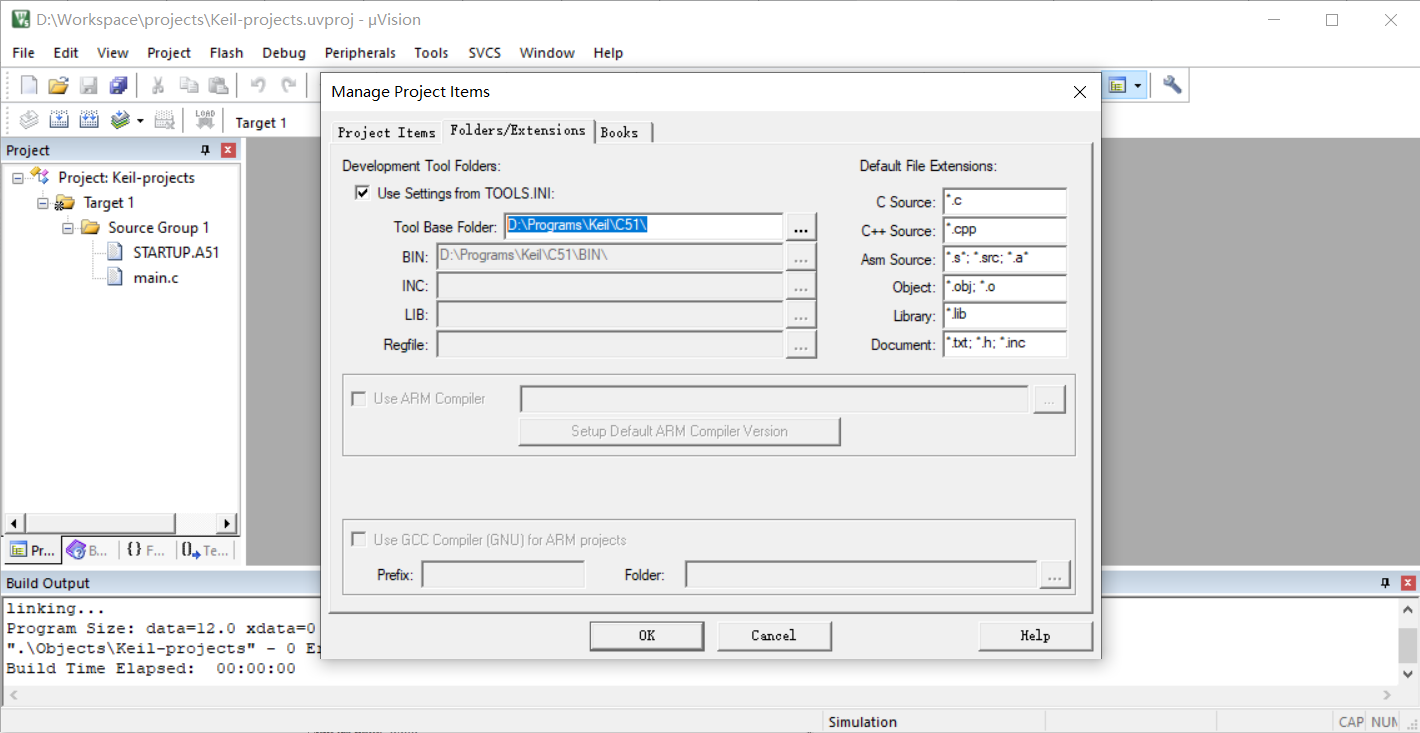The height and width of the screenshot is (733, 1420).
Task: Click the wrench Configuration icon
Action: click(x=1172, y=86)
